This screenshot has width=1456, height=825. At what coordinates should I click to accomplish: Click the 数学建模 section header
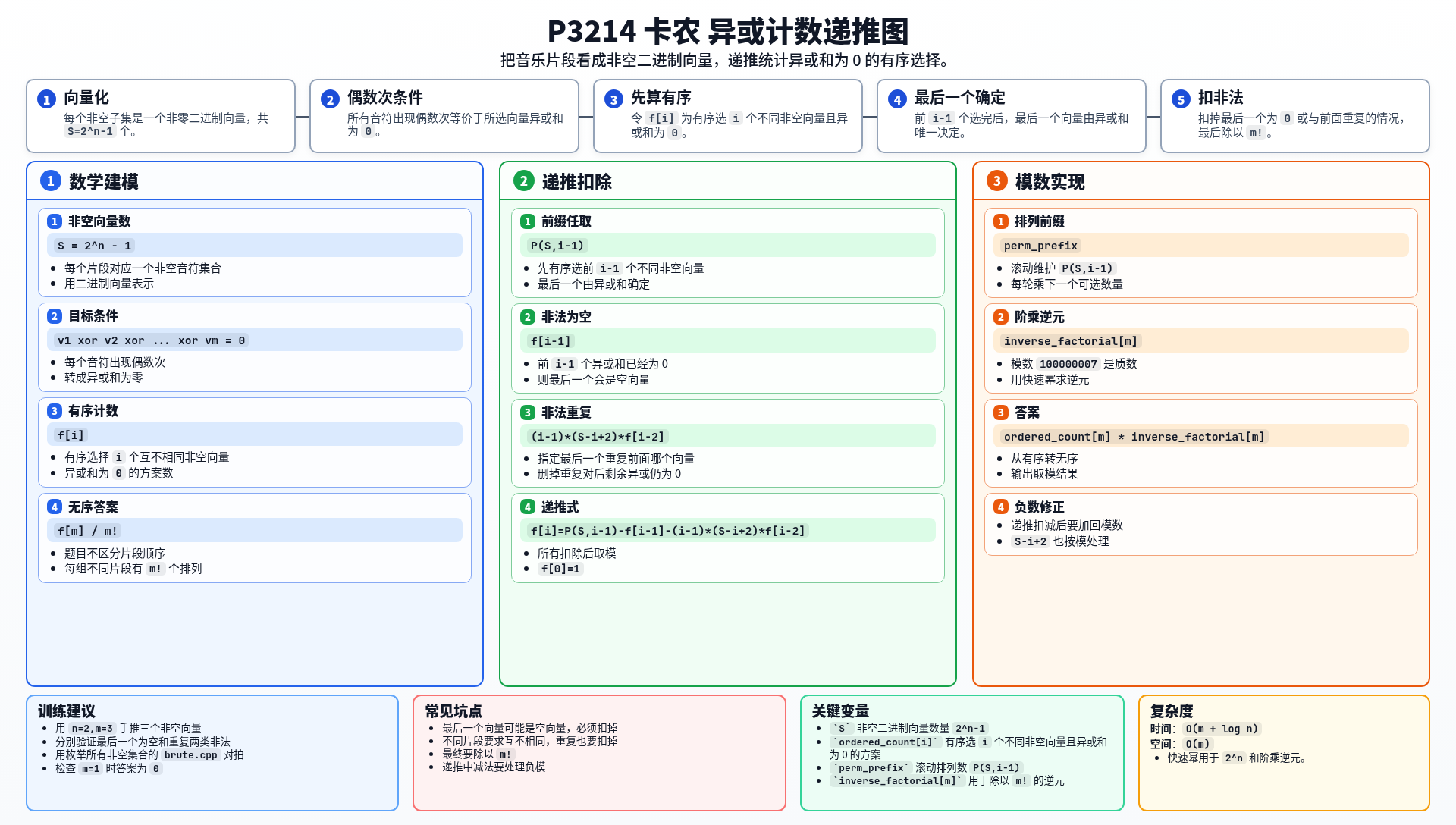click(x=104, y=182)
